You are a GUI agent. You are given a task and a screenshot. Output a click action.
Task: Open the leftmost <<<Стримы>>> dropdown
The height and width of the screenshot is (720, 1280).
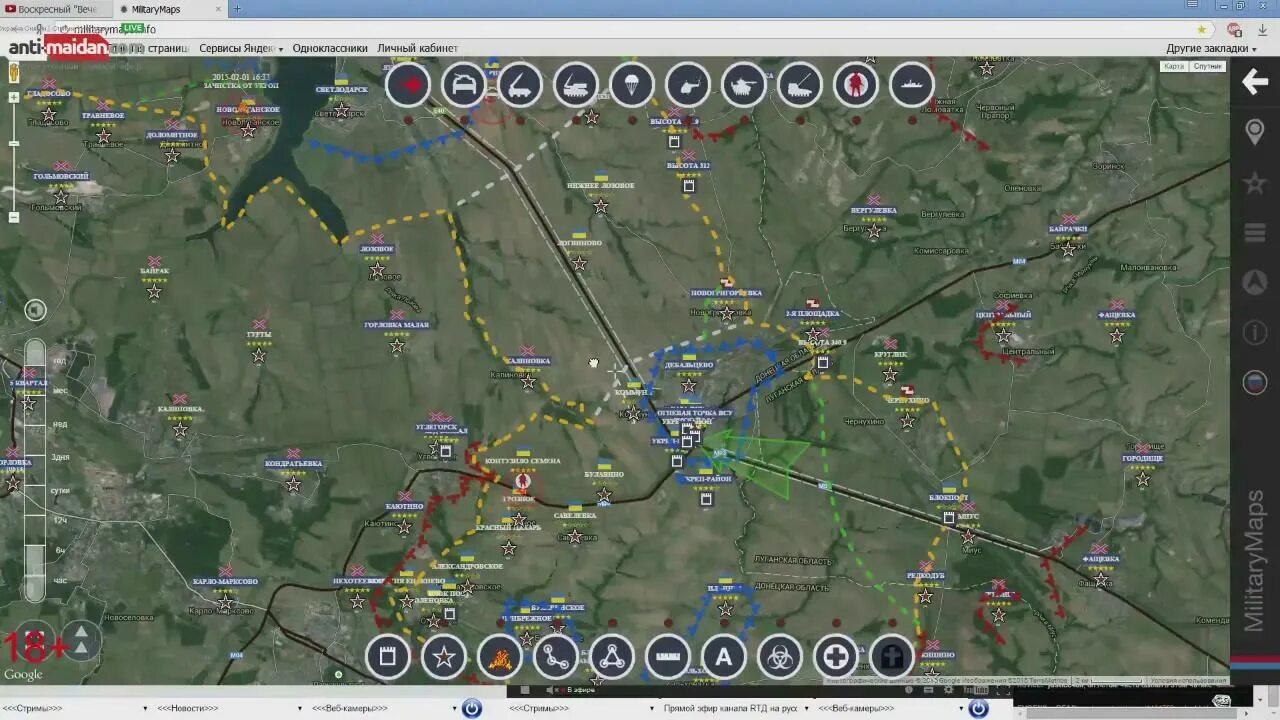[75, 708]
